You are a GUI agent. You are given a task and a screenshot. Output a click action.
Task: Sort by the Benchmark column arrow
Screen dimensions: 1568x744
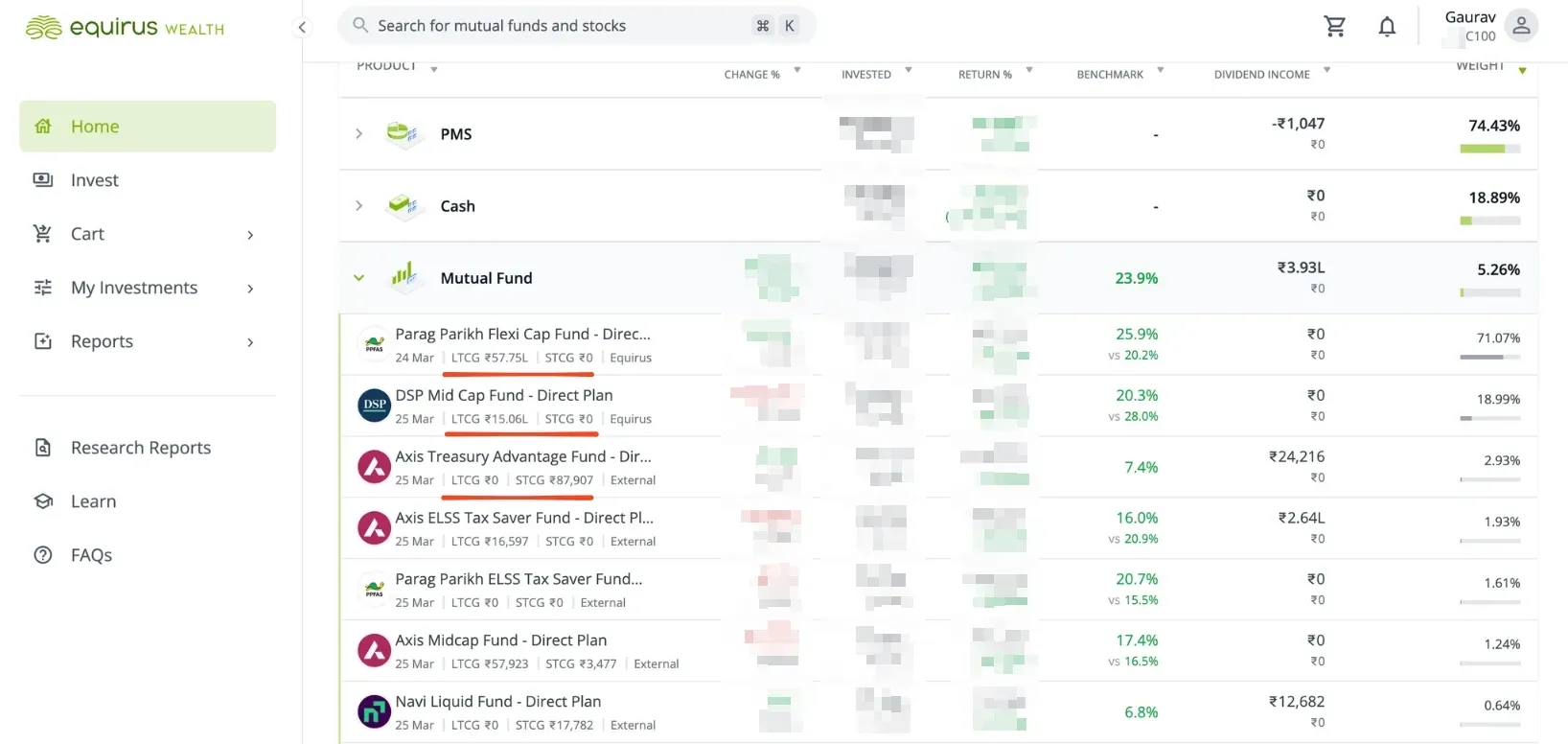pos(1160,70)
